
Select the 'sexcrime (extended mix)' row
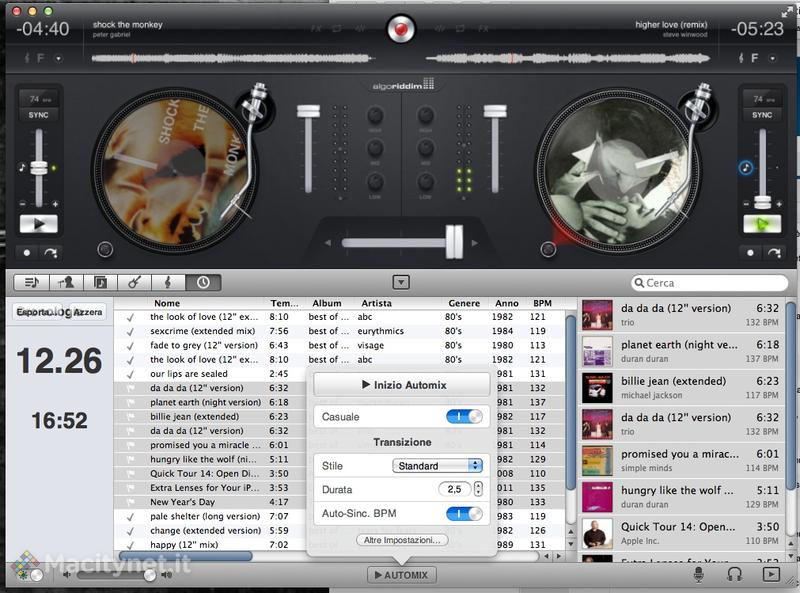pos(339,331)
